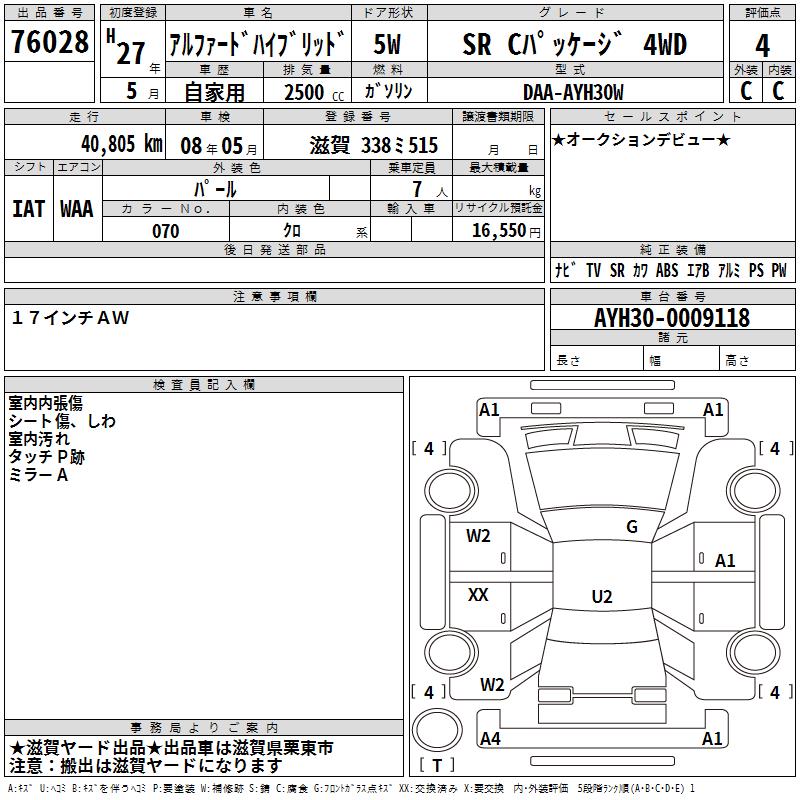Image resolution: width=800 pixels, height=800 pixels.
Task: Select the spare tire circle above [T]
Action: [437, 727]
